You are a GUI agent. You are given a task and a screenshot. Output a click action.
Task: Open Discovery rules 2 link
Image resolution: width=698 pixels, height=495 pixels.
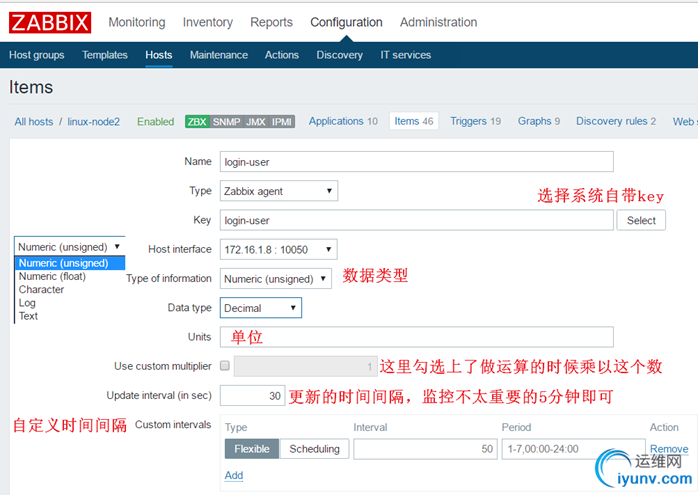(616, 121)
